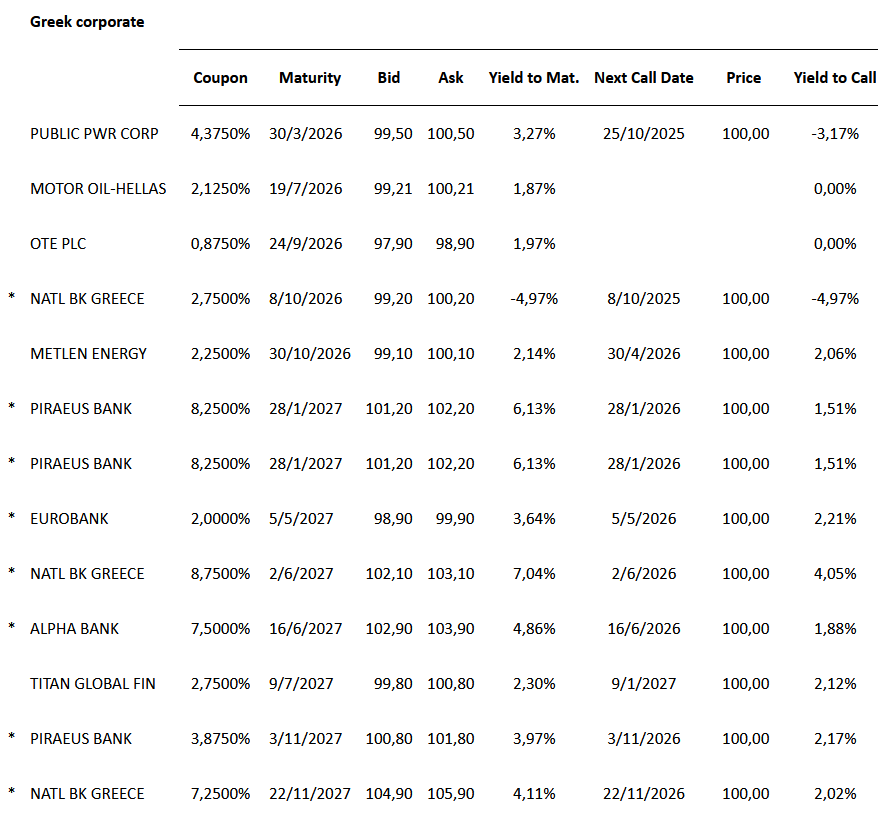Click the Coupon column header

point(220,78)
